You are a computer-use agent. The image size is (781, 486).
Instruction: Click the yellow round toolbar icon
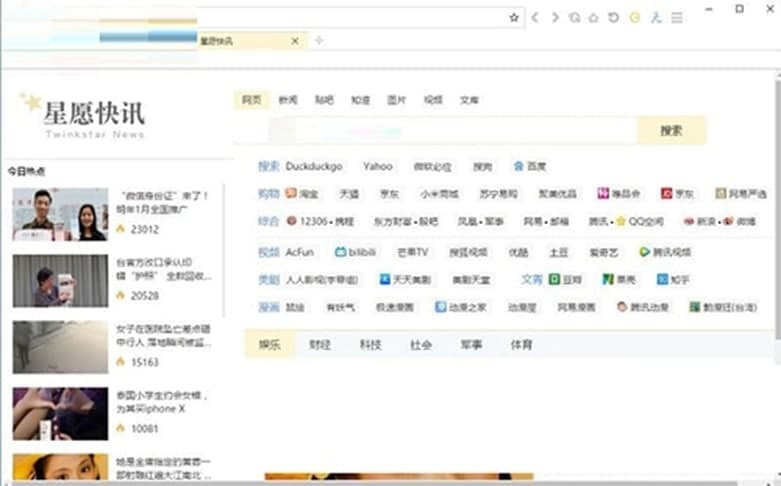point(635,18)
